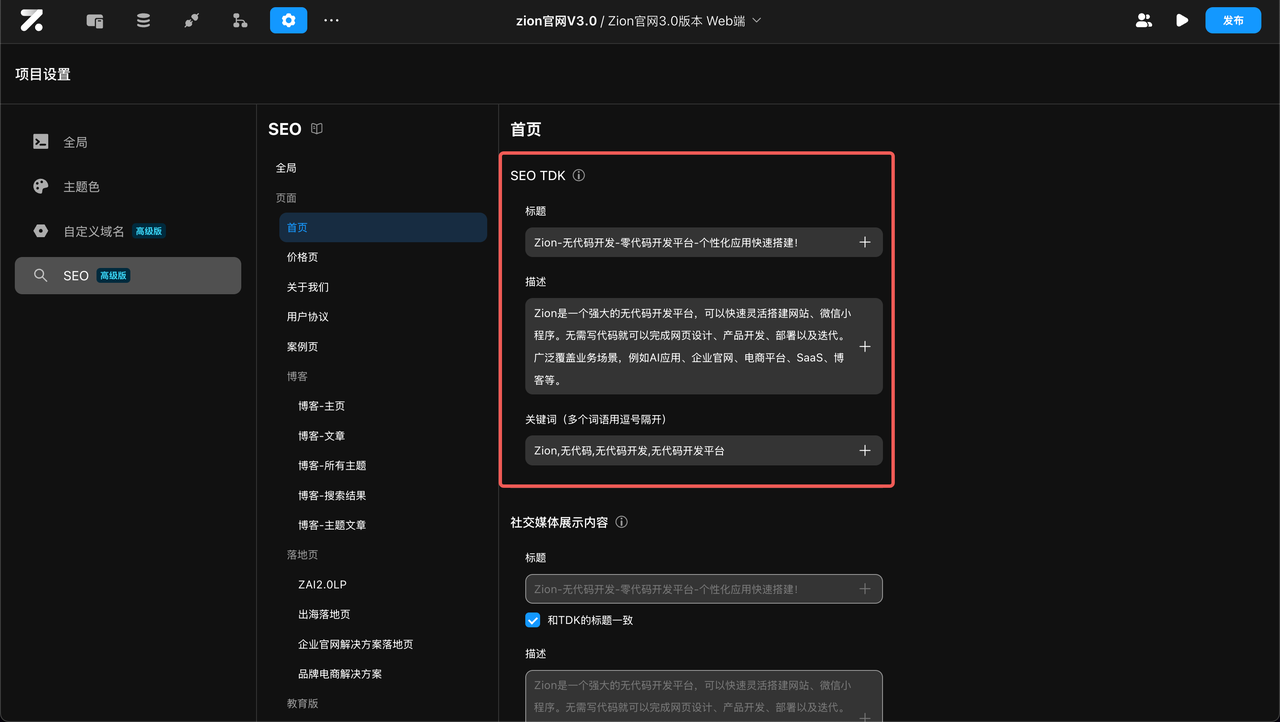The image size is (1280, 722).
Task: Click the 落地页 group heading
Action: coord(303,555)
